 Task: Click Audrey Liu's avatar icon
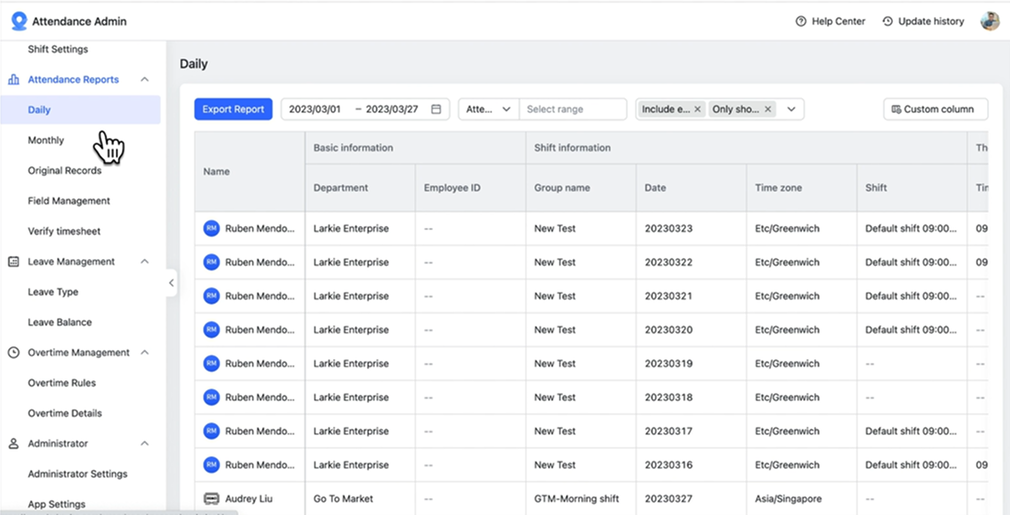click(211, 498)
